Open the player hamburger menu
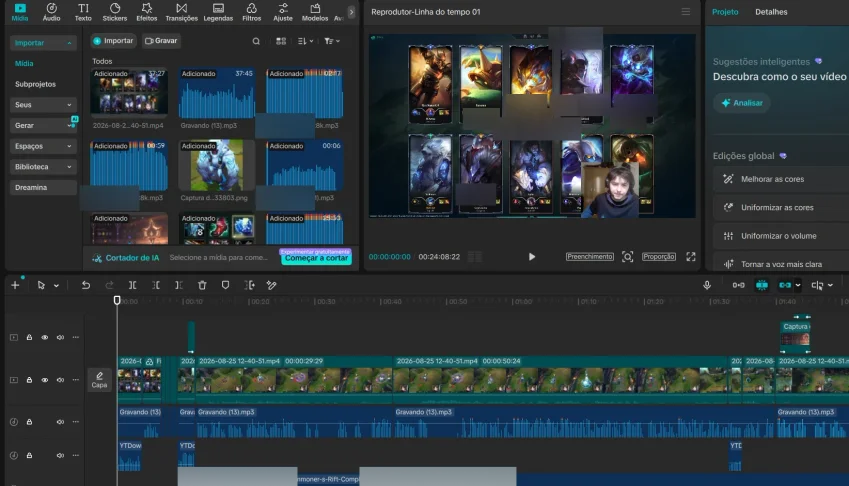Image resolution: width=849 pixels, height=486 pixels. tap(685, 11)
